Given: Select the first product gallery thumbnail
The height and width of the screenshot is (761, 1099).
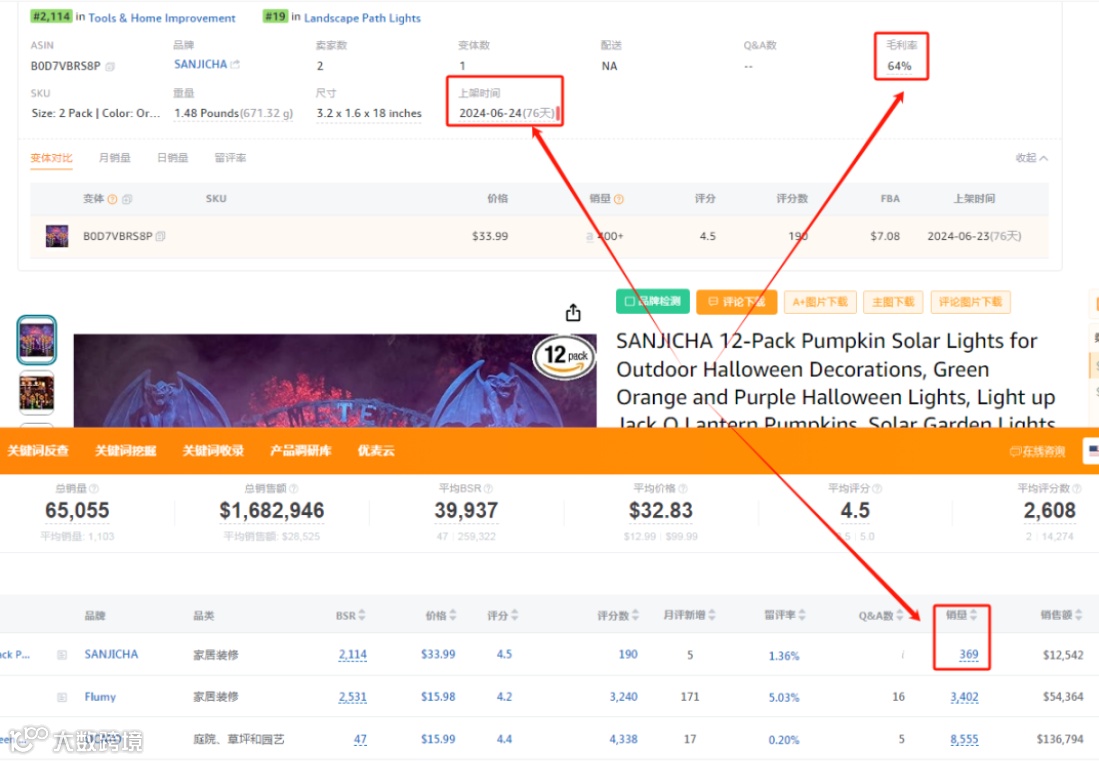Looking at the screenshot, I should pyautogui.click(x=36, y=340).
